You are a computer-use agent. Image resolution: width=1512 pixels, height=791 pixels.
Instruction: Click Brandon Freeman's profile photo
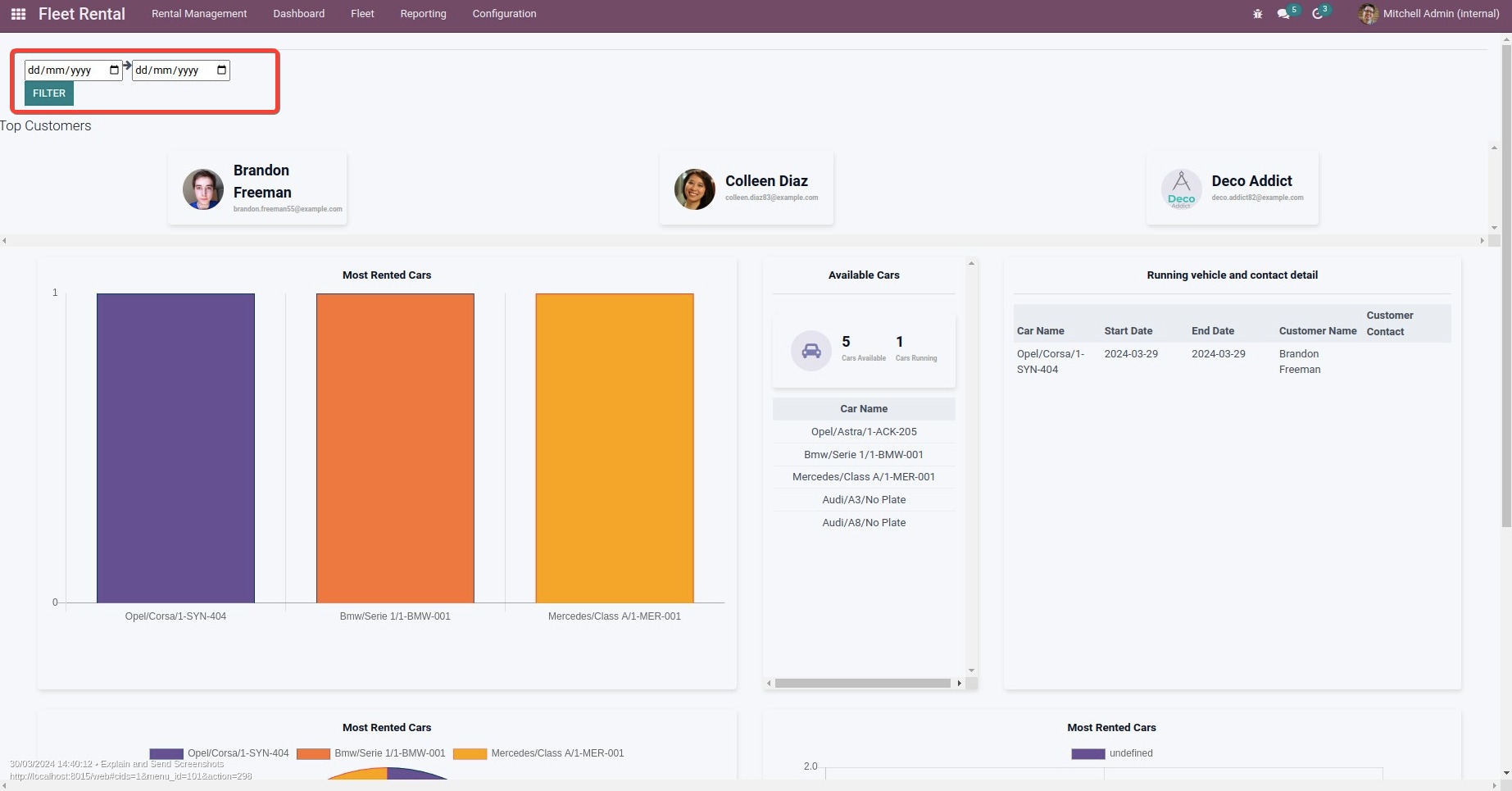[203, 189]
